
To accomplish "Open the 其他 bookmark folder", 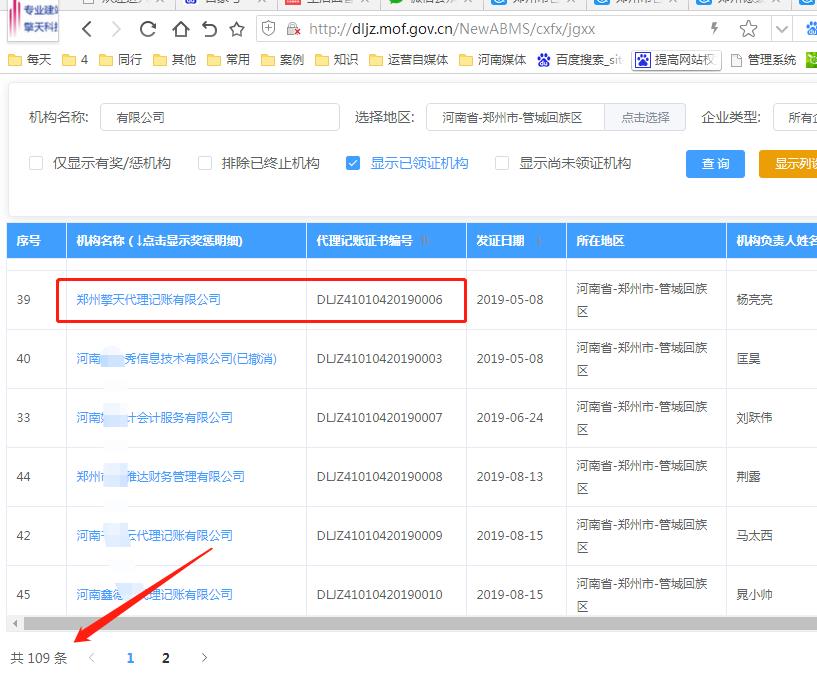I will point(175,60).
